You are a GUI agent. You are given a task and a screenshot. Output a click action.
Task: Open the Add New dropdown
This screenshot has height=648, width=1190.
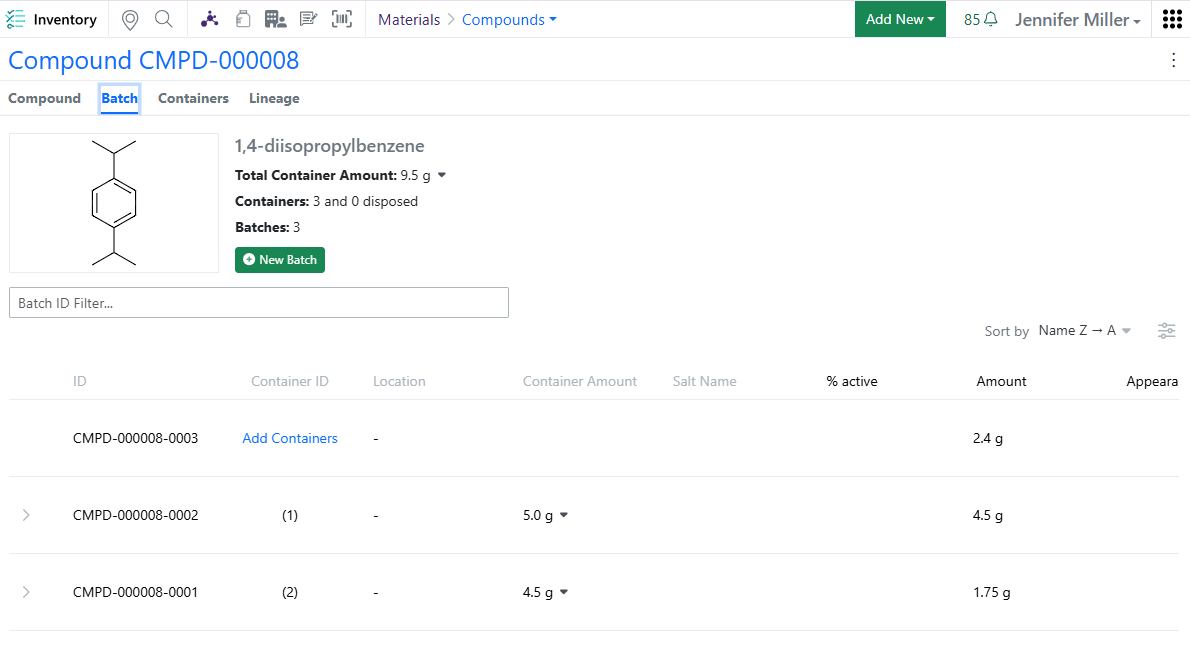(899, 20)
